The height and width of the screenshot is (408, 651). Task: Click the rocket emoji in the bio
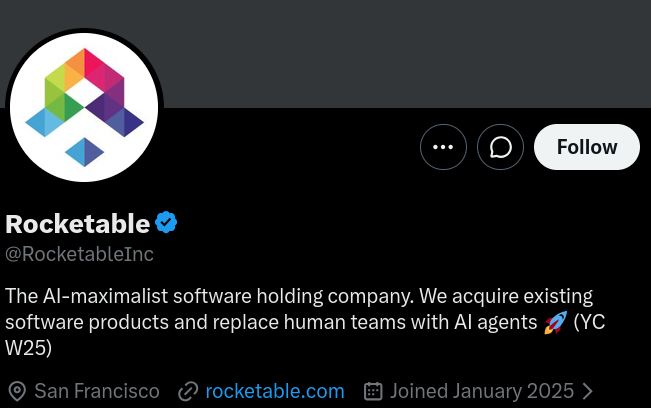pos(556,322)
